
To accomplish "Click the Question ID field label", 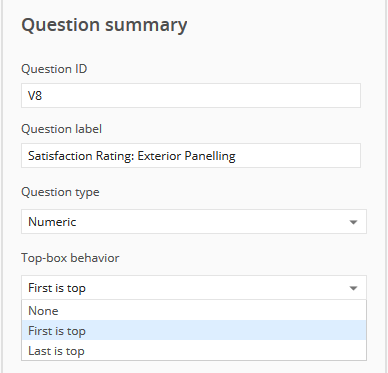I will [54, 69].
